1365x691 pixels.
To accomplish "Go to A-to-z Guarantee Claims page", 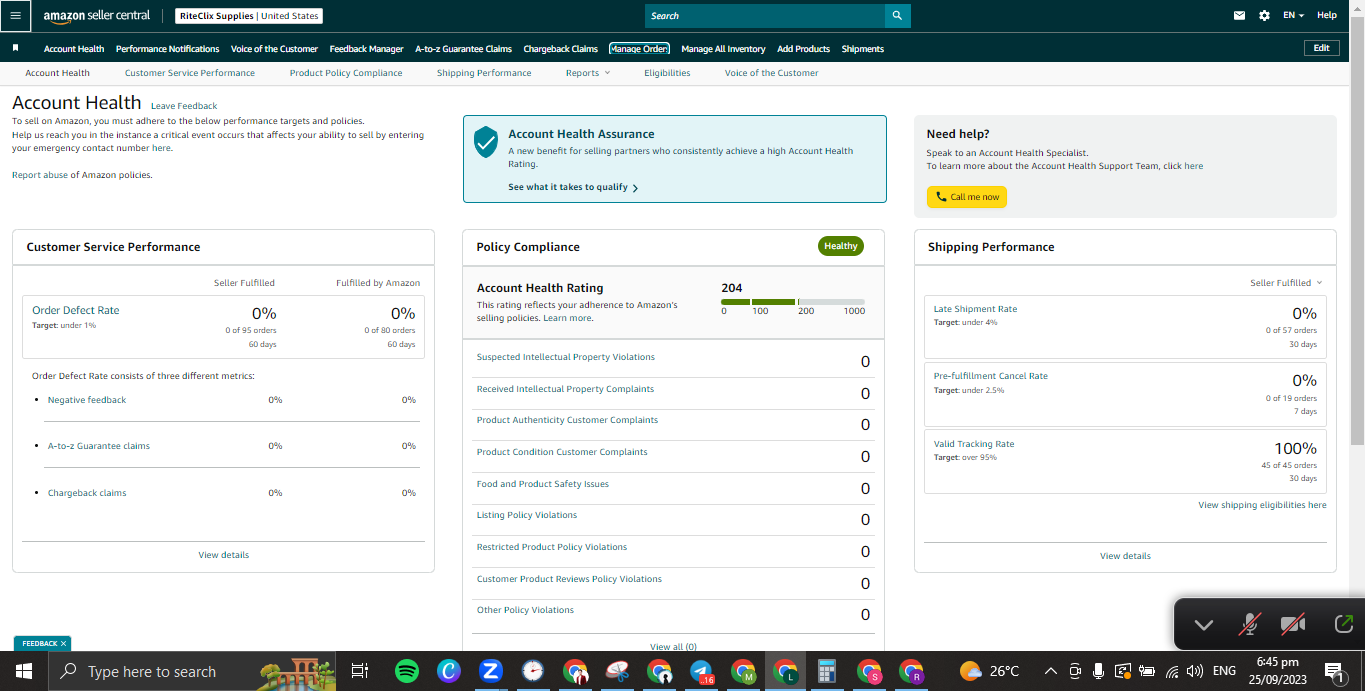I will (x=463, y=49).
